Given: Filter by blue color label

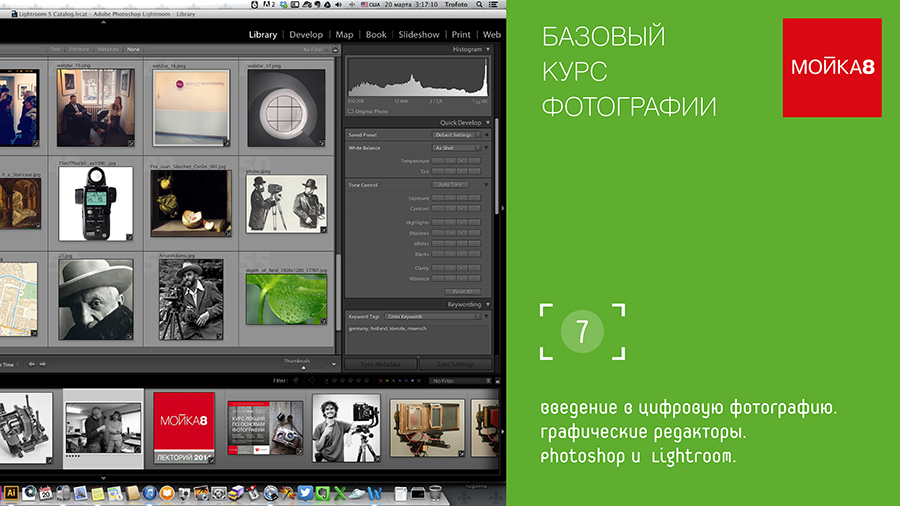Looking at the screenshot, I should 400,381.
